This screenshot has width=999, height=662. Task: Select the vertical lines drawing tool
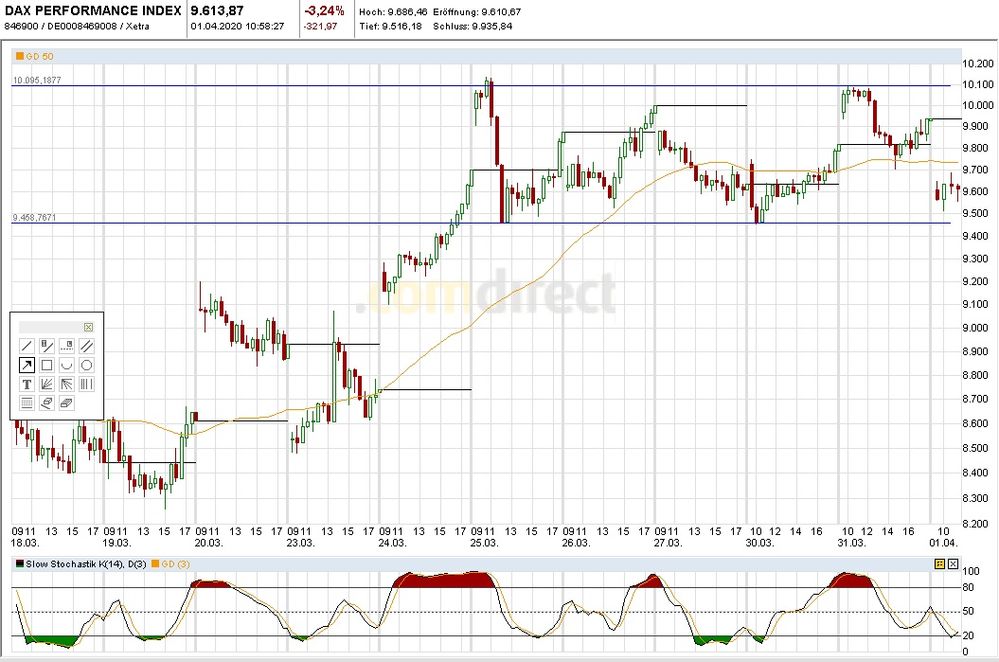pyautogui.click(x=88, y=385)
